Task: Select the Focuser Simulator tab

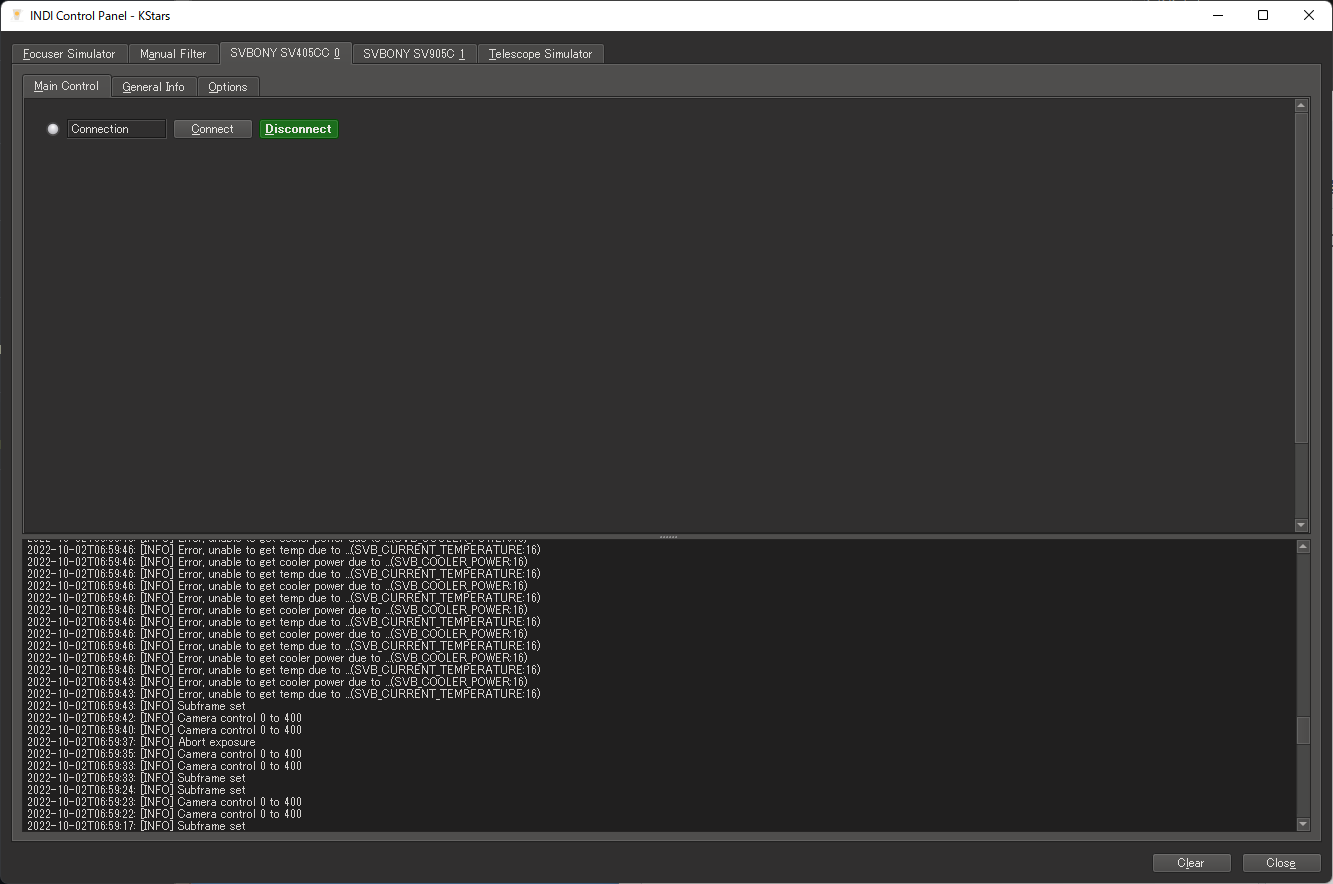Action: (x=68, y=53)
